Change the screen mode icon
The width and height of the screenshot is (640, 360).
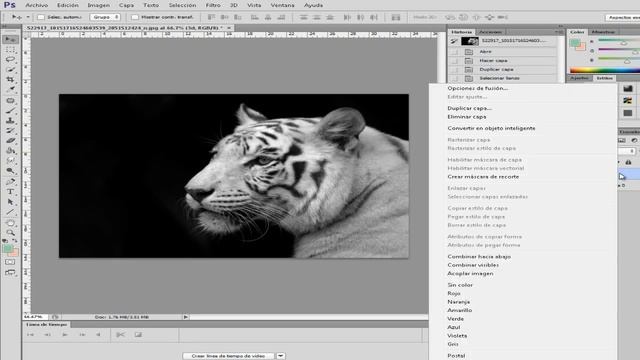10,272
